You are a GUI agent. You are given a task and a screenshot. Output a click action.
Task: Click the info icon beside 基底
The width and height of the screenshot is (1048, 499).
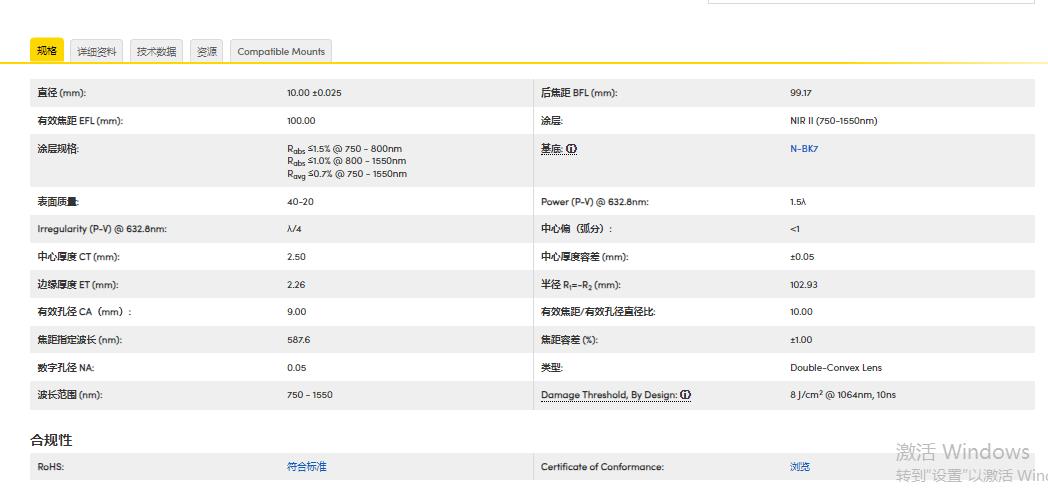point(571,149)
